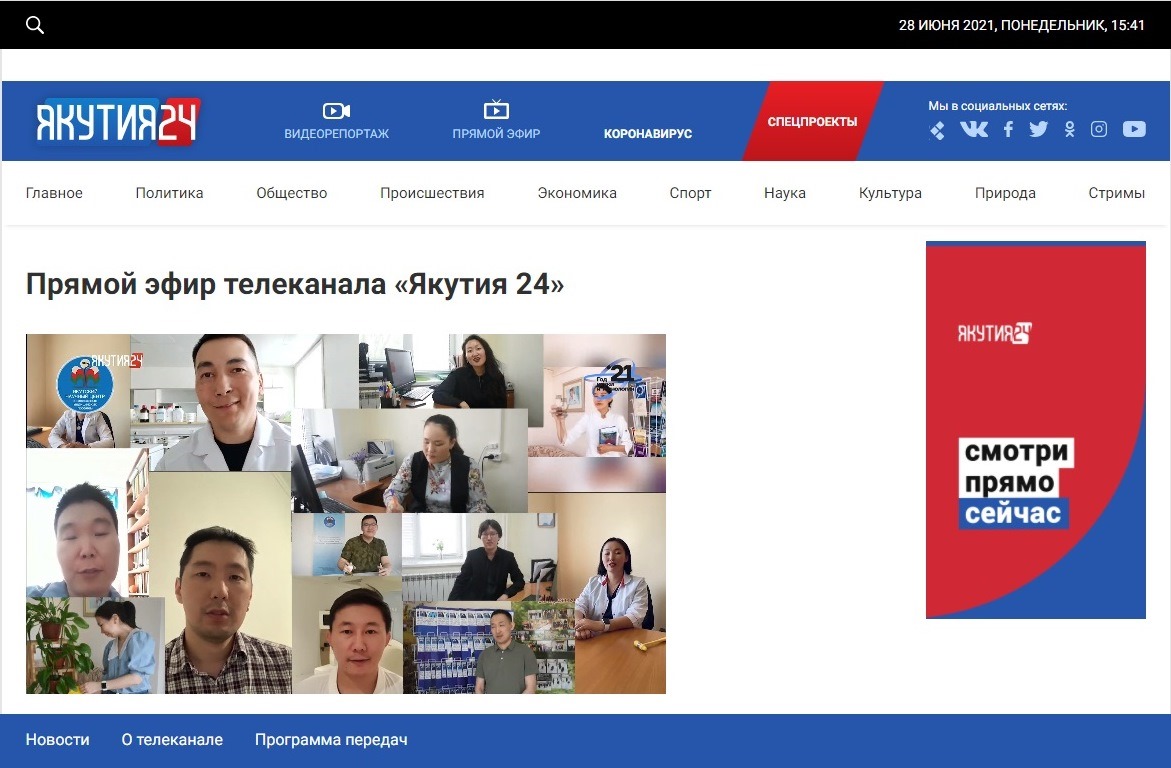
Task: Open the О телеканале footer link
Action: tap(172, 740)
